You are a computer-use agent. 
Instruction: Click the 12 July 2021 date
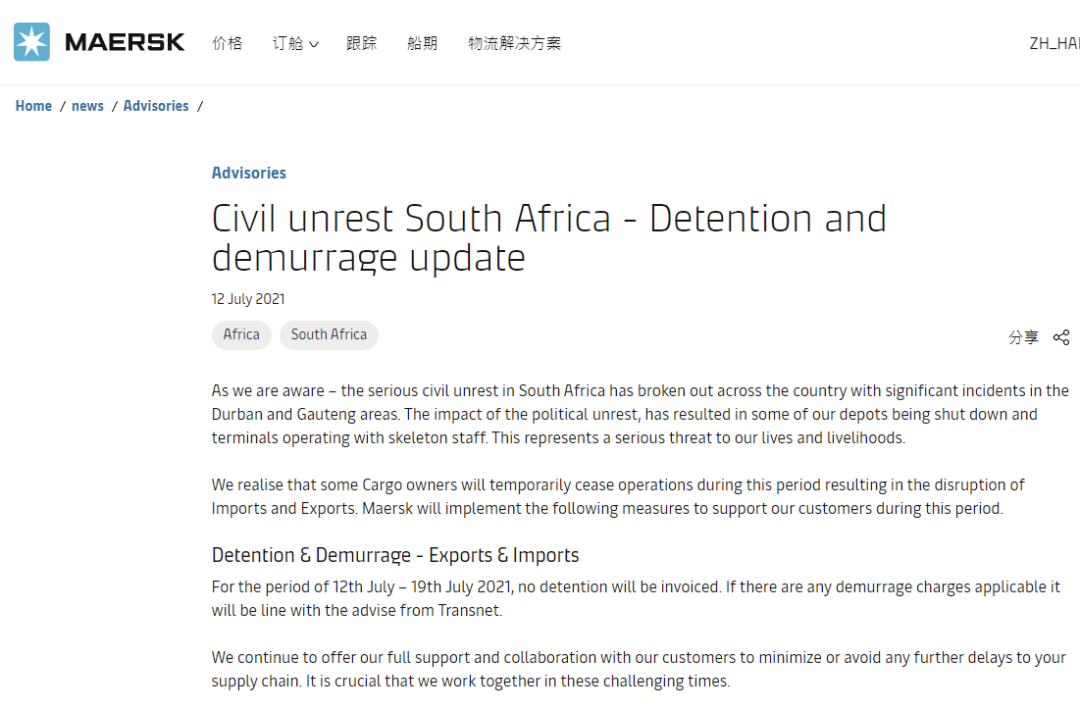(x=248, y=299)
